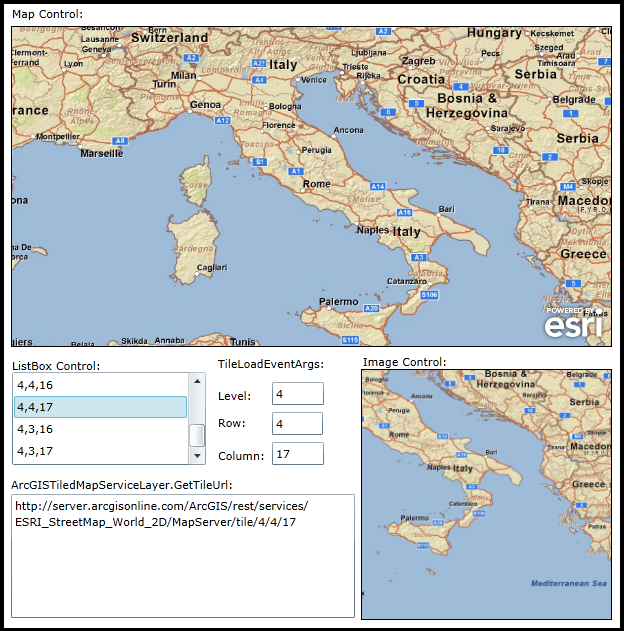Click Zagreb on the main map
The image size is (624, 631).
coord(419,61)
